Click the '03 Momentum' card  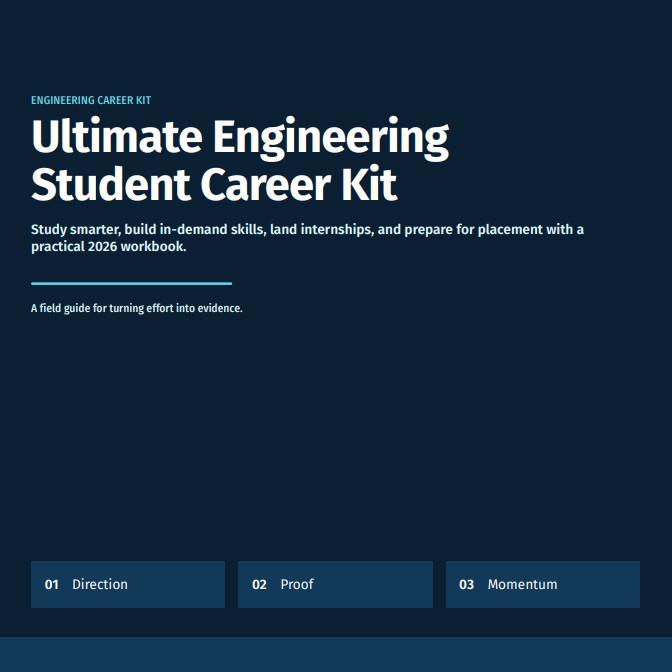[543, 584]
